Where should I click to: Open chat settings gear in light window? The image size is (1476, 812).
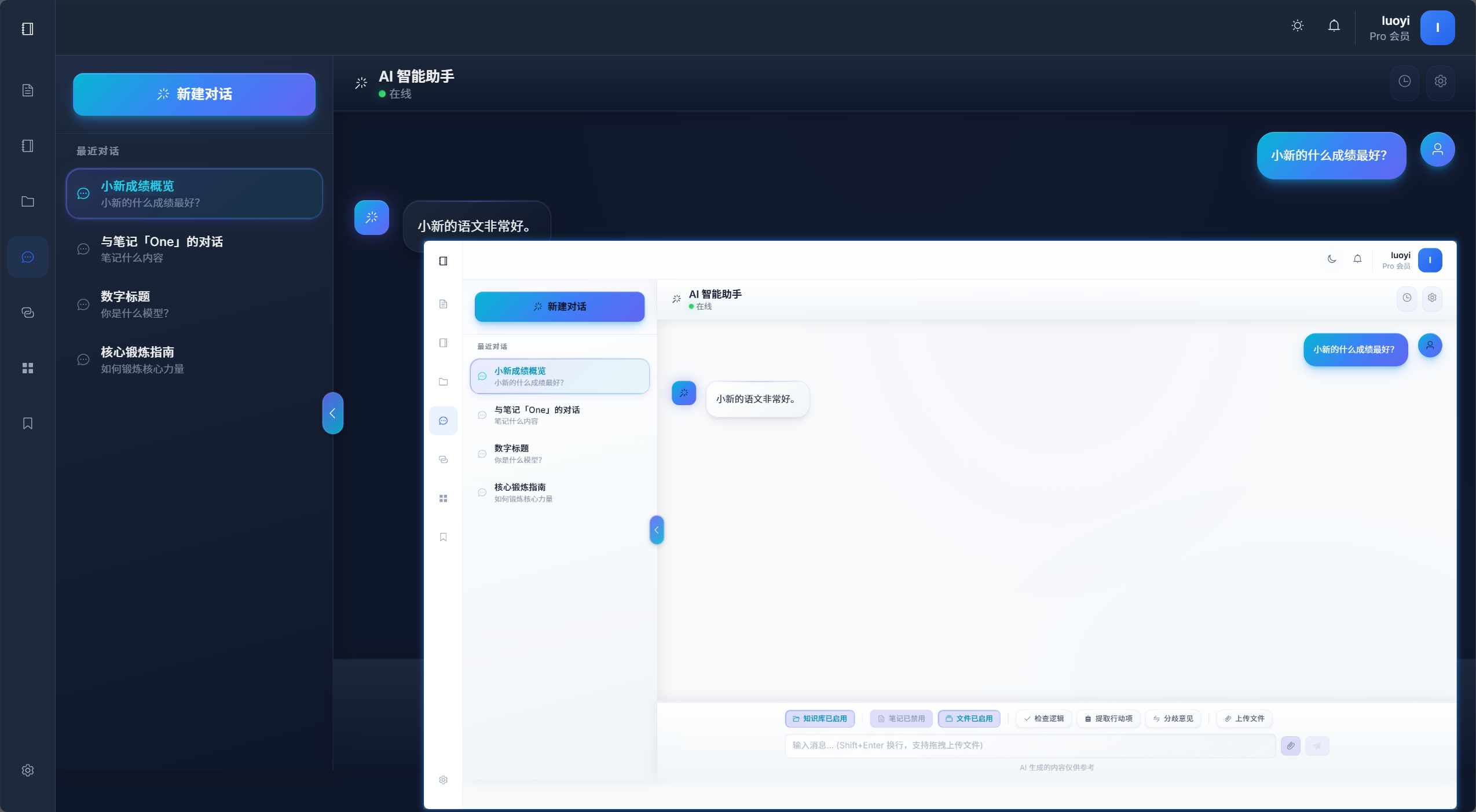1431,298
